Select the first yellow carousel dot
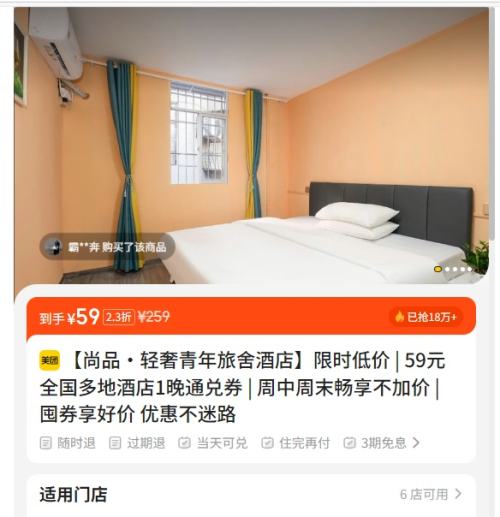 [438, 269]
